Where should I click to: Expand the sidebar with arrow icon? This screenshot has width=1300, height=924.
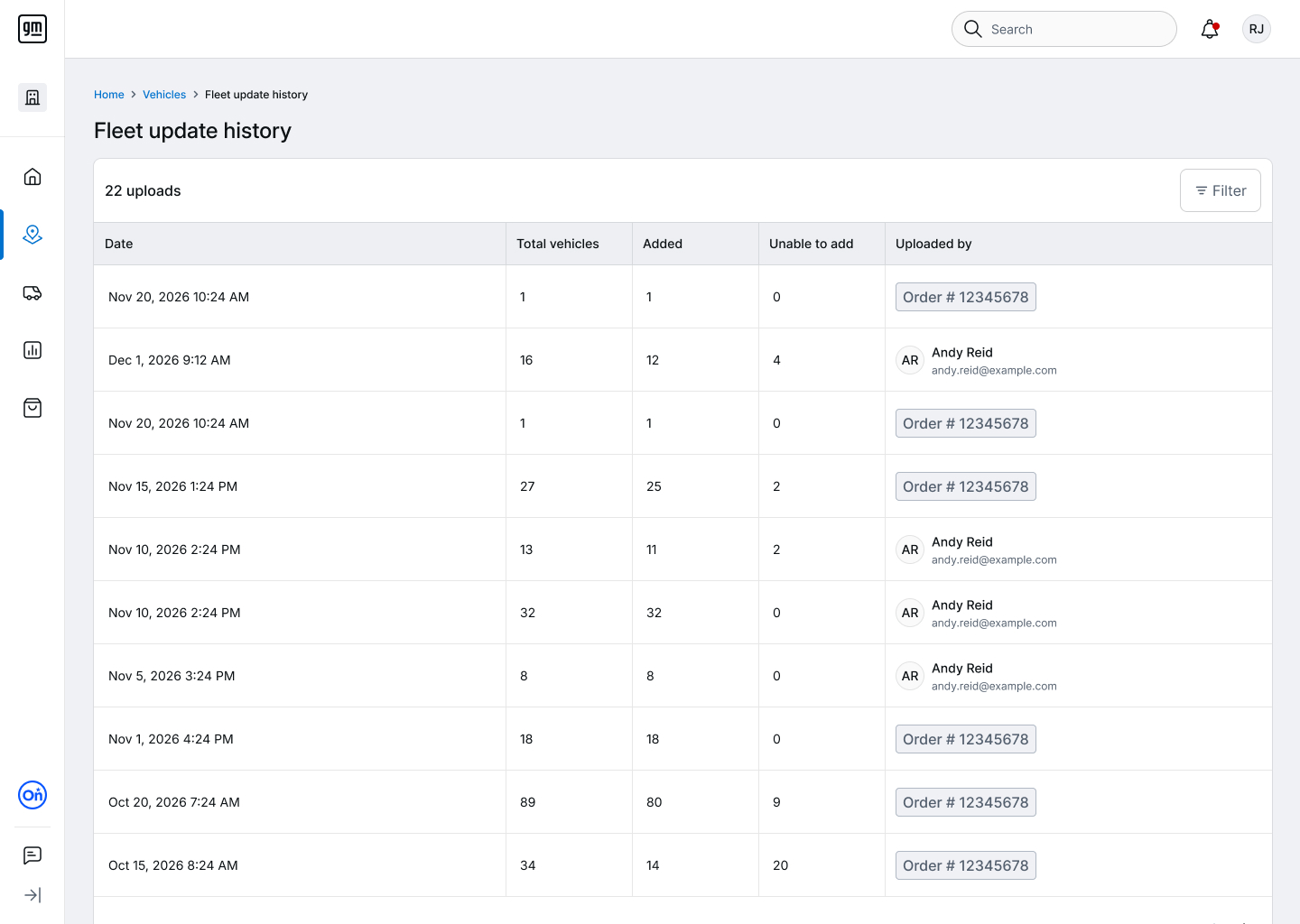[x=32, y=895]
